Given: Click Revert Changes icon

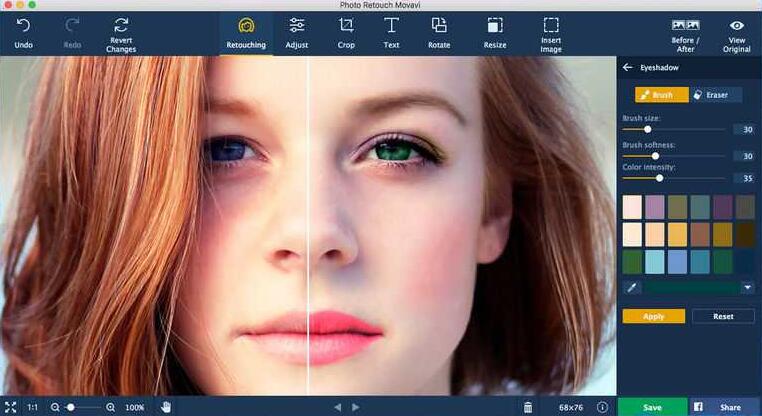Looking at the screenshot, I should [121, 24].
